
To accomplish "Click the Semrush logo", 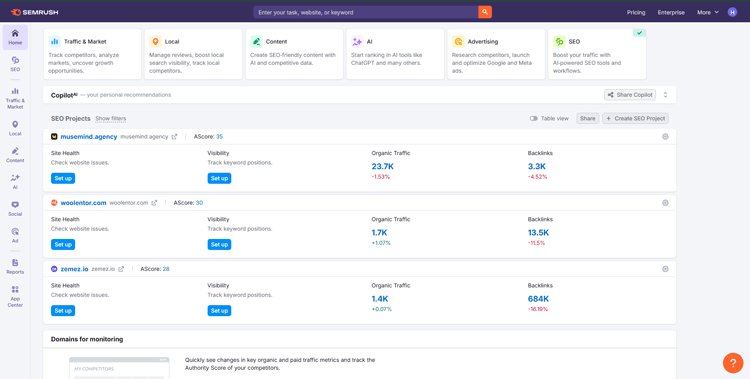I will [x=34, y=12].
